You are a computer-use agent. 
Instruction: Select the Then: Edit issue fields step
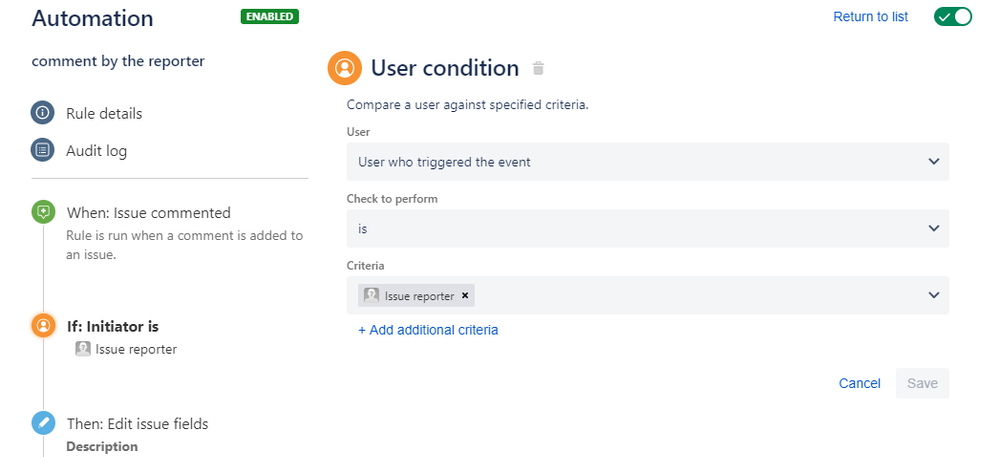click(138, 423)
